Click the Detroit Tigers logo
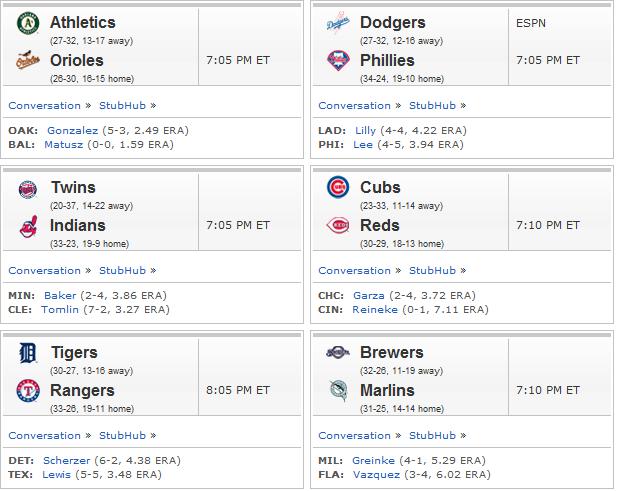The image size is (617, 491). pyautogui.click(x=28, y=353)
